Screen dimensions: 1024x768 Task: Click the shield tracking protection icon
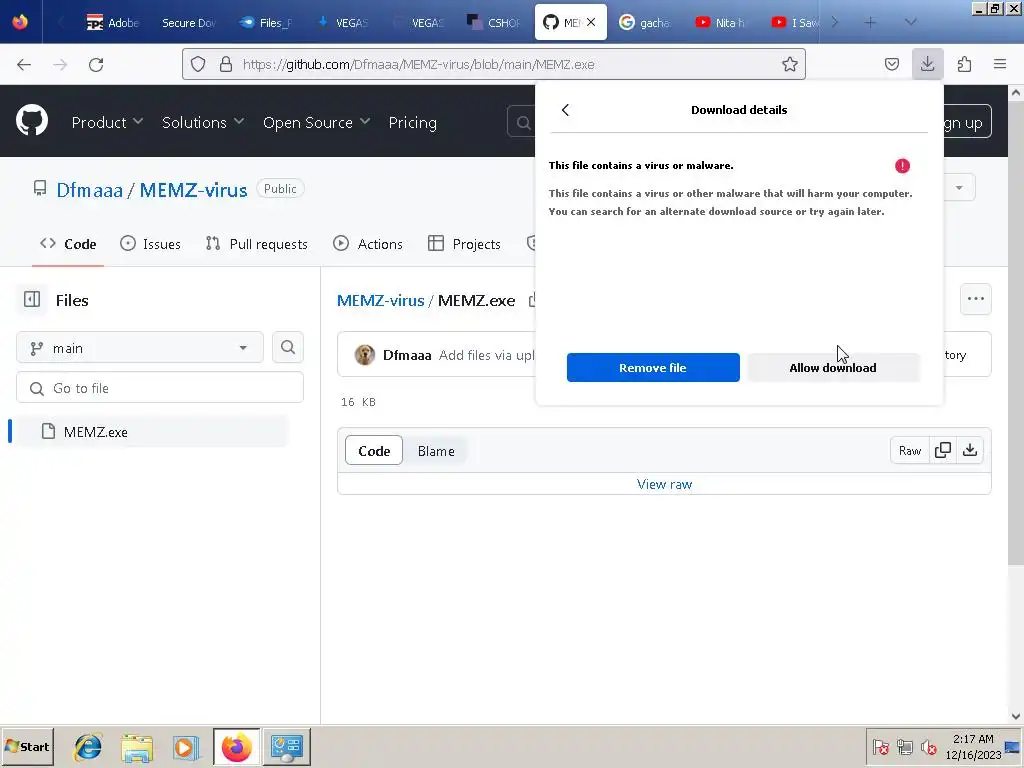198,64
